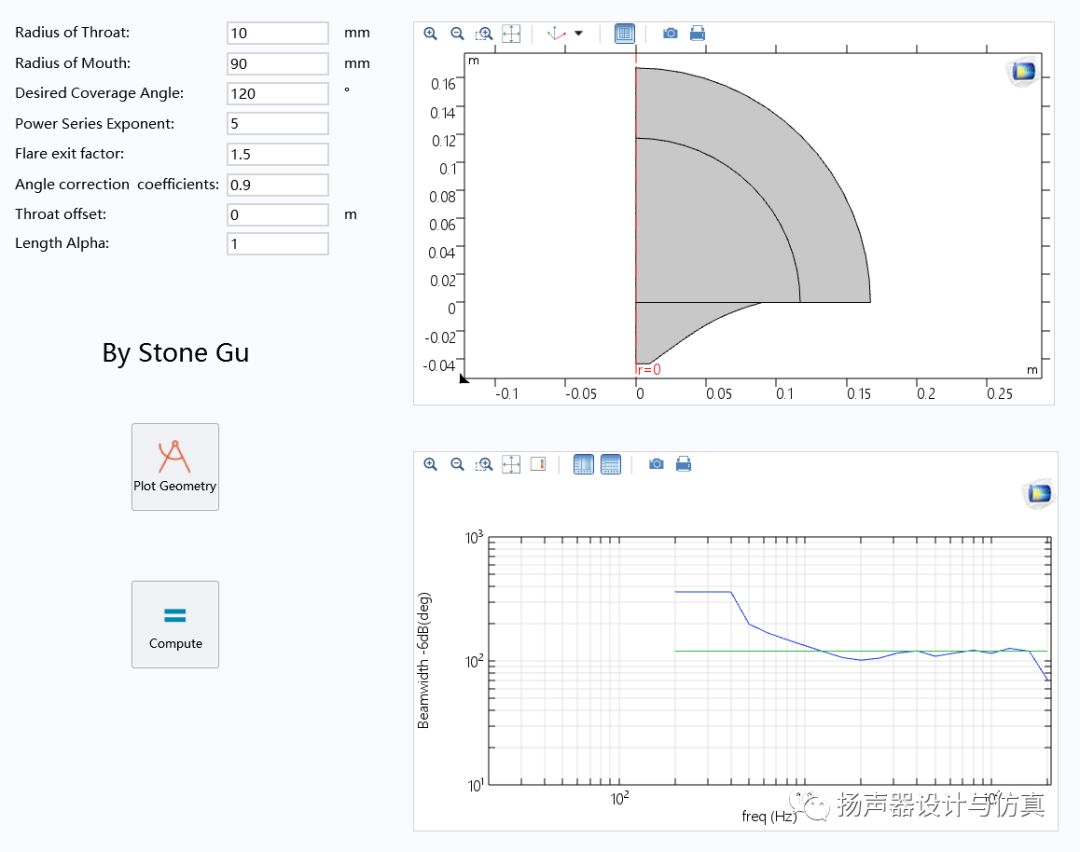Print the beamwidth plot

[683, 464]
